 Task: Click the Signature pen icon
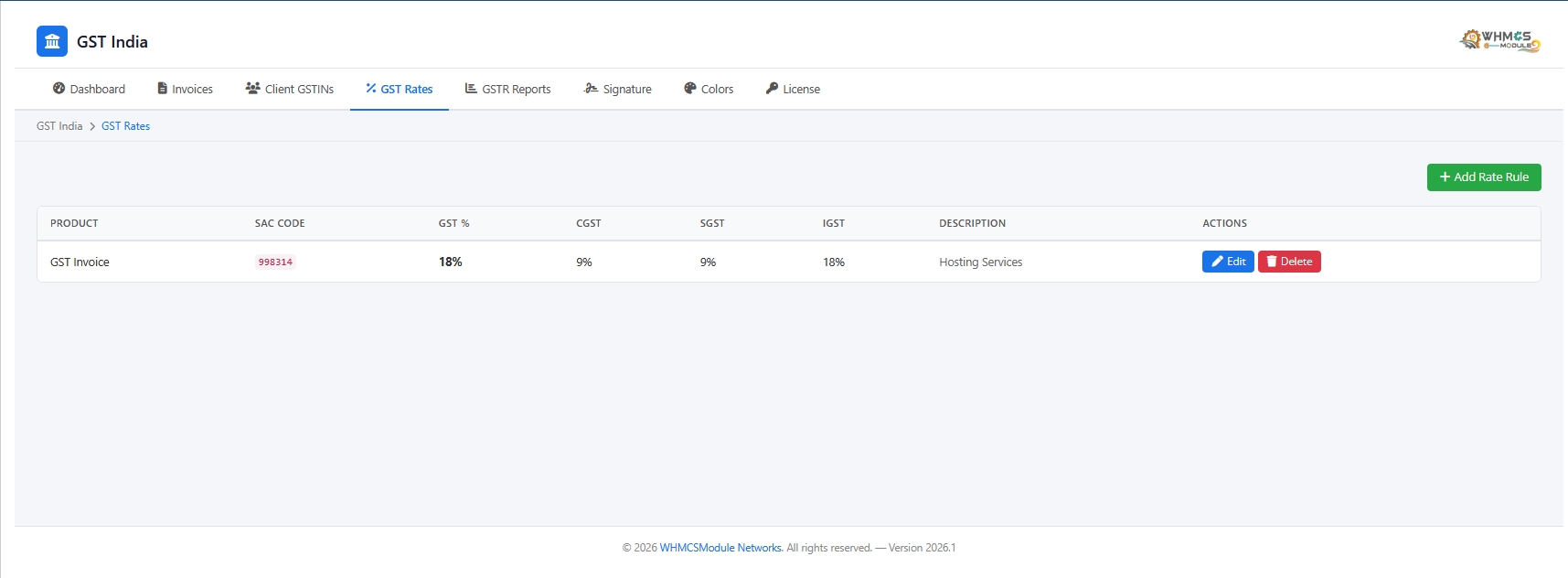click(x=591, y=89)
